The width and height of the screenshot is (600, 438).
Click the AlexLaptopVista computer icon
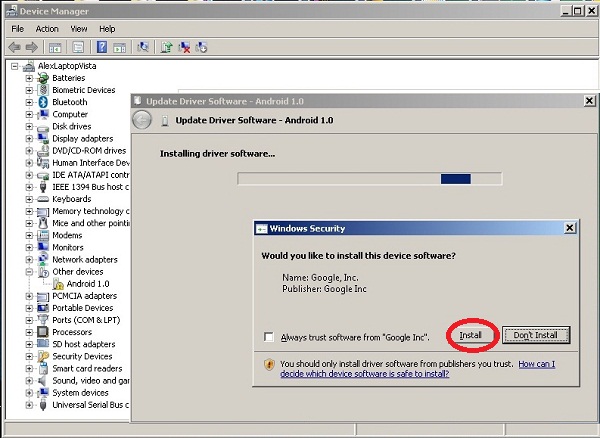pyautogui.click(x=29, y=66)
